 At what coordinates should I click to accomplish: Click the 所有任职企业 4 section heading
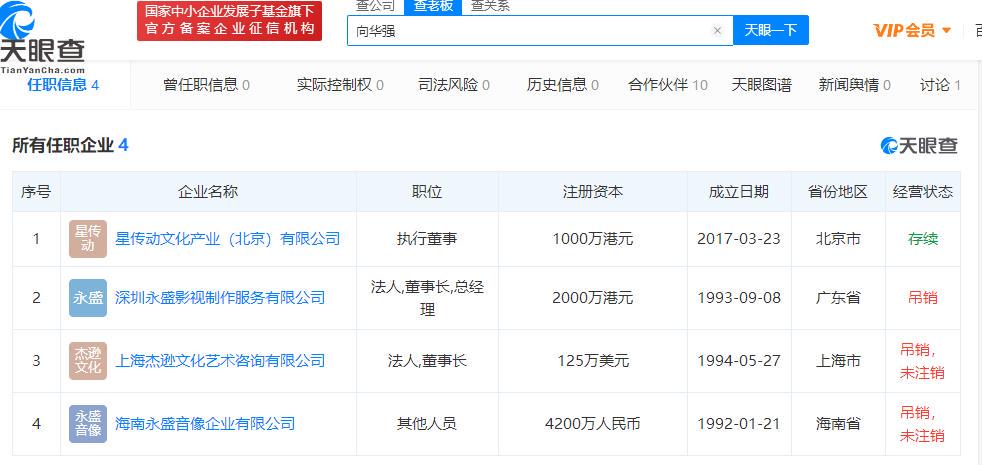[70, 145]
